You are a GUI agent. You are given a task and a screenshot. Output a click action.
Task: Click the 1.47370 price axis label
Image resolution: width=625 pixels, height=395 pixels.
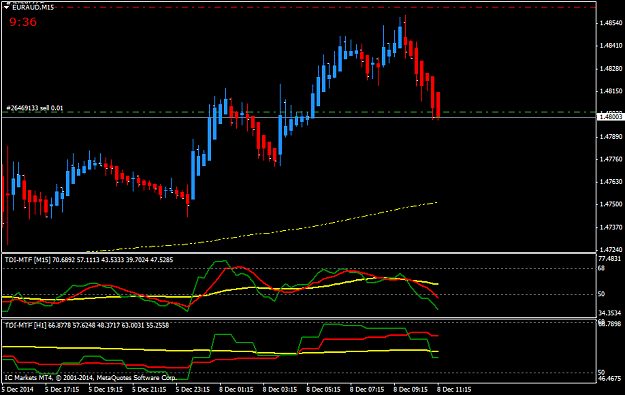click(x=611, y=227)
